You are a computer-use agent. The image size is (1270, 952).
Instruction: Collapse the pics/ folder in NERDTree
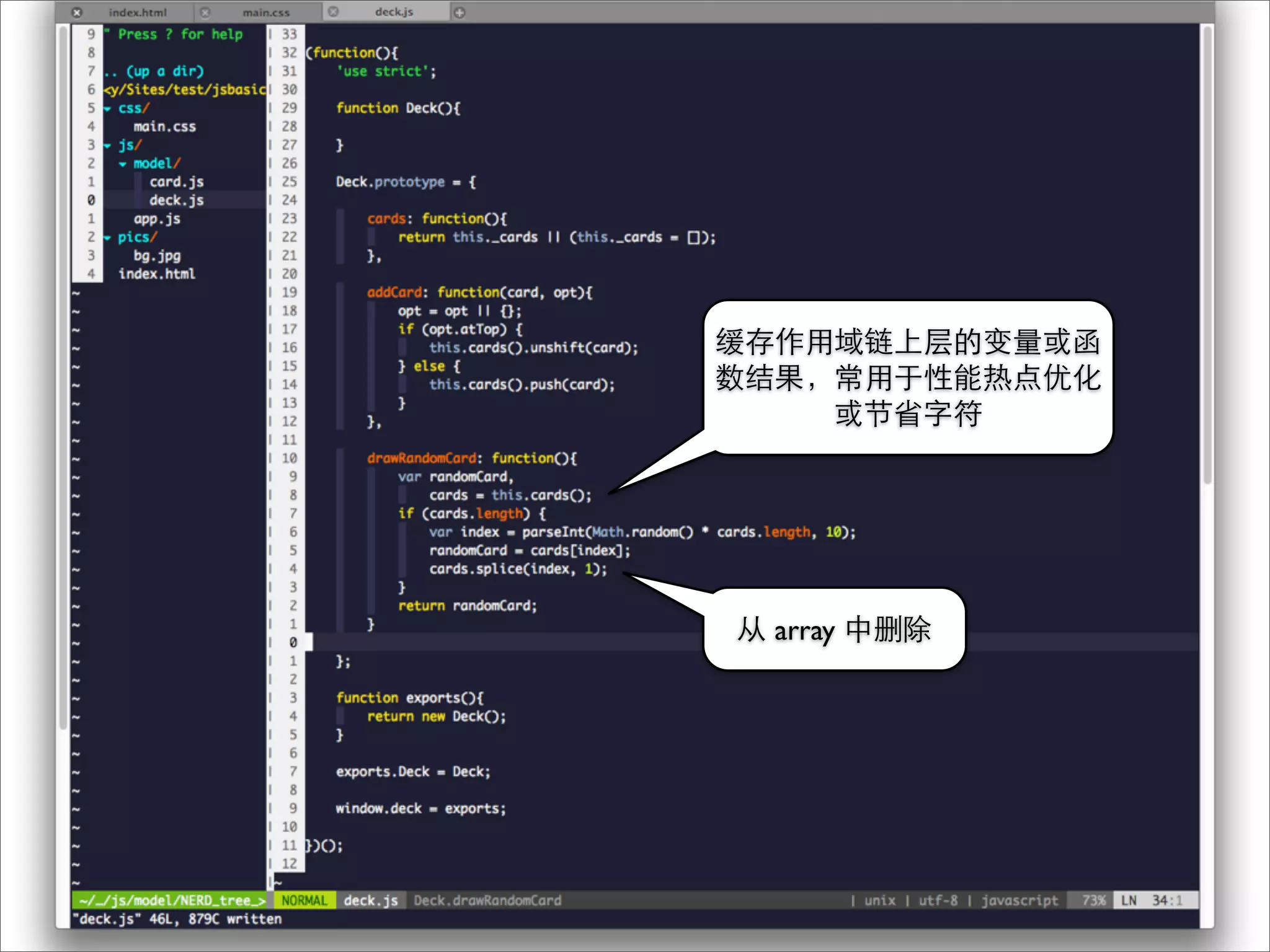pyautogui.click(x=108, y=237)
